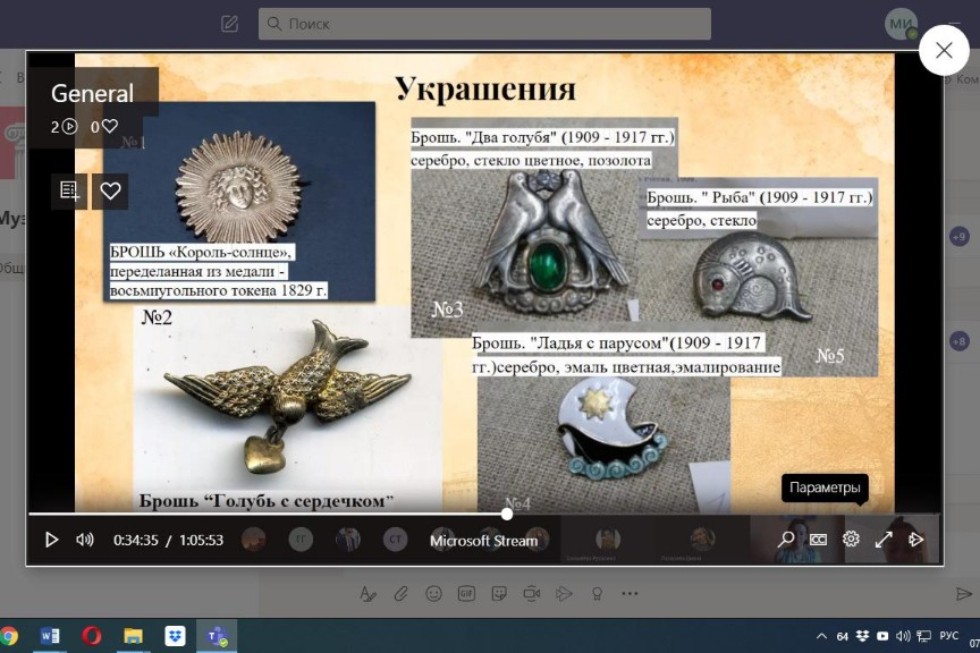Image resolution: width=980 pixels, height=653 pixels.
Task: Open more messaging options with the ellipsis
Action: pyautogui.click(x=629, y=593)
